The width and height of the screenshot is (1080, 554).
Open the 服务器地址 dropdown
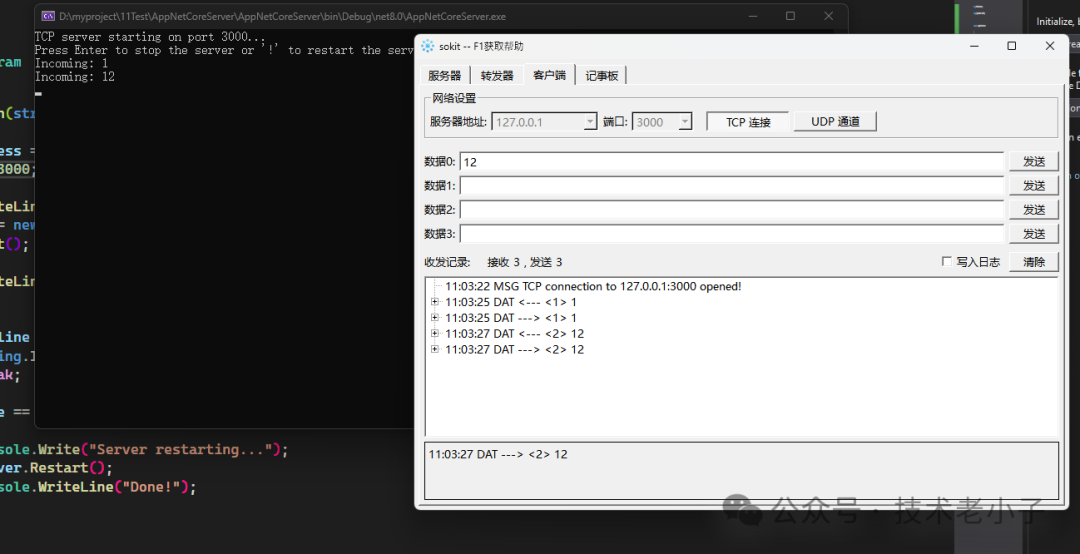(589, 122)
